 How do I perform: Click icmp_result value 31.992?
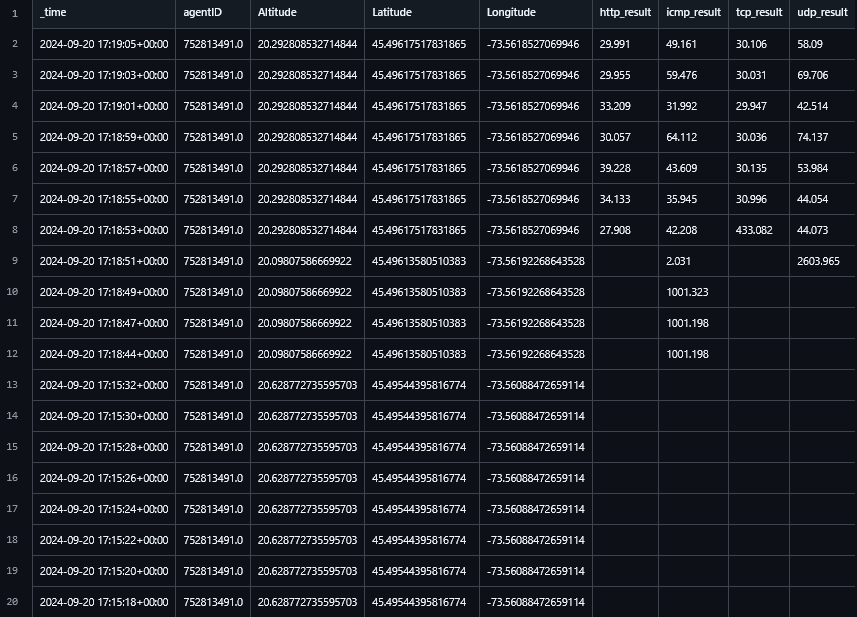[682, 107]
